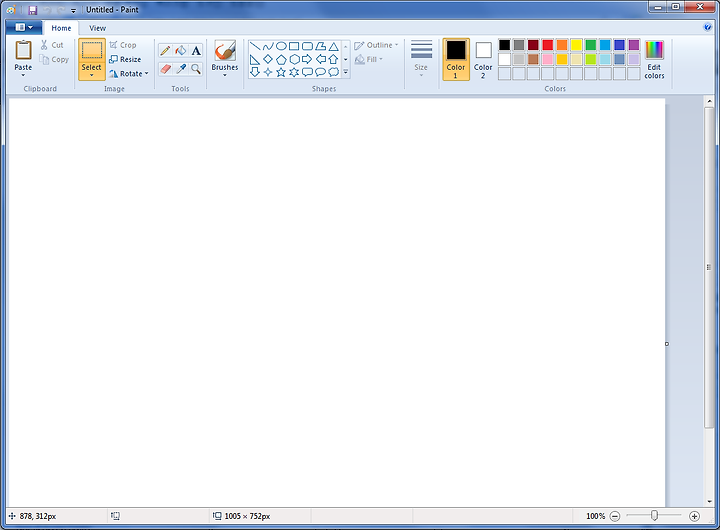Switch to the View tab
Screen dimensions: 720x530
97,28
